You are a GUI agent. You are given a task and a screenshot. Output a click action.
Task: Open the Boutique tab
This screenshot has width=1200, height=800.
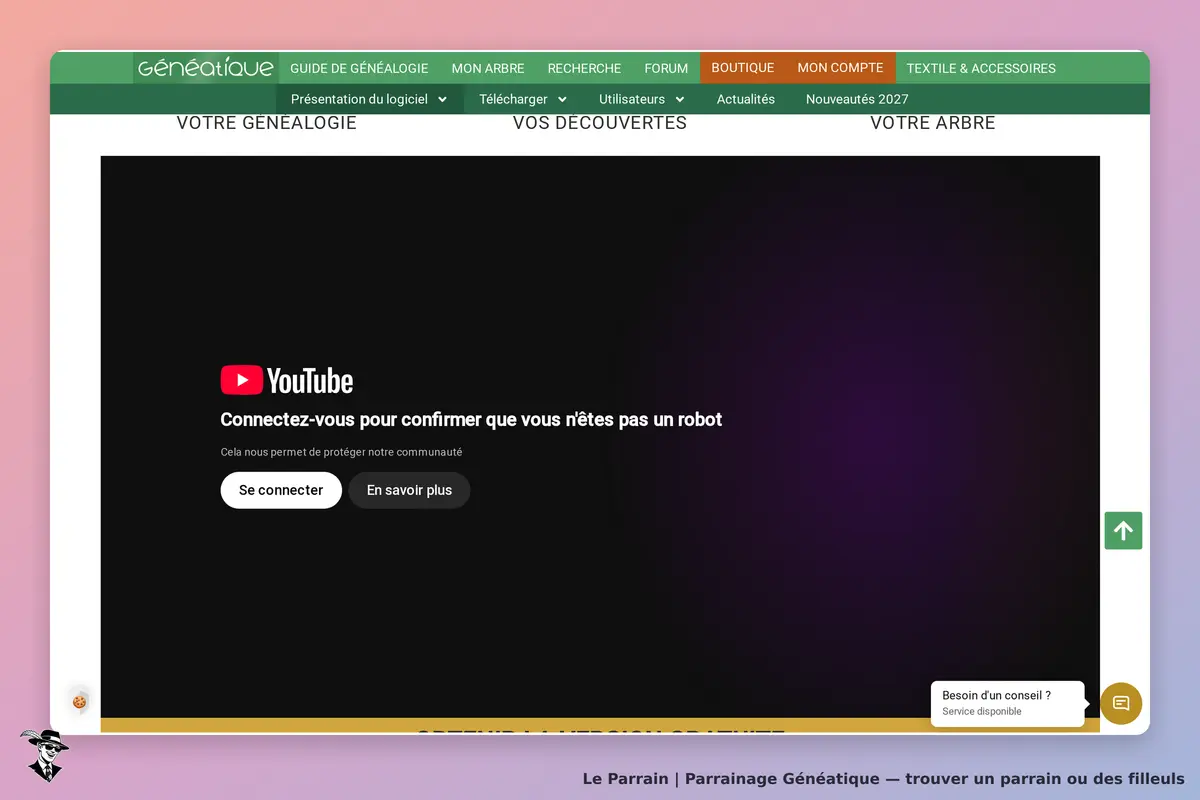(x=743, y=68)
